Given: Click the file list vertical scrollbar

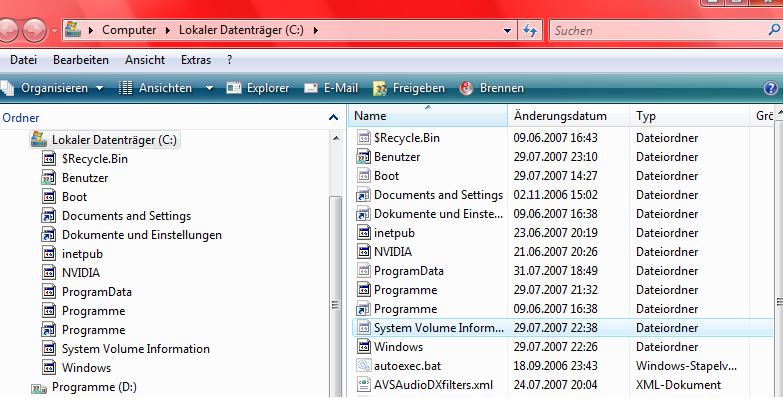Looking at the screenshot, I should (779, 302).
